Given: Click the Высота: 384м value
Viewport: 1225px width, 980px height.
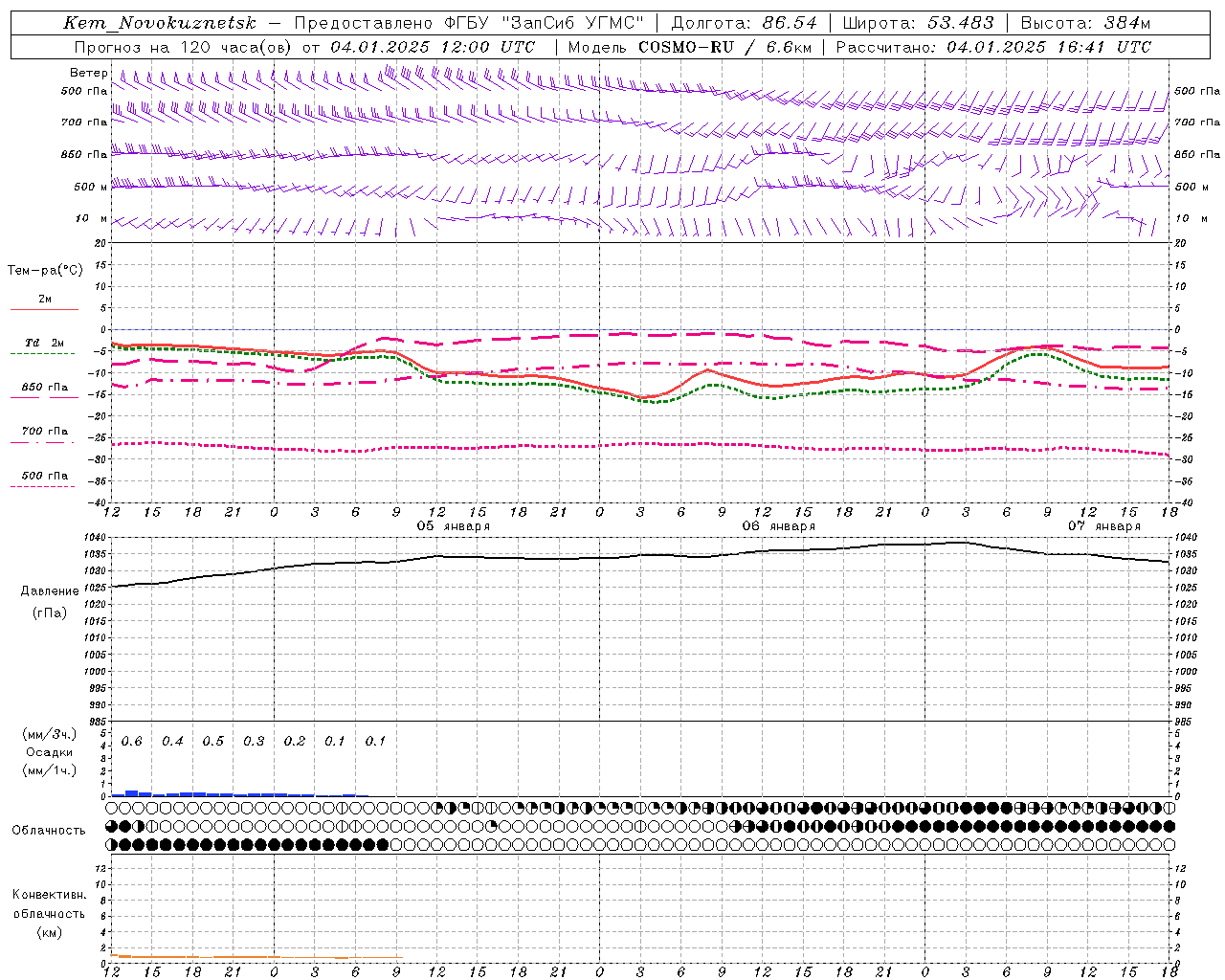Looking at the screenshot, I should (x=1085, y=23).
